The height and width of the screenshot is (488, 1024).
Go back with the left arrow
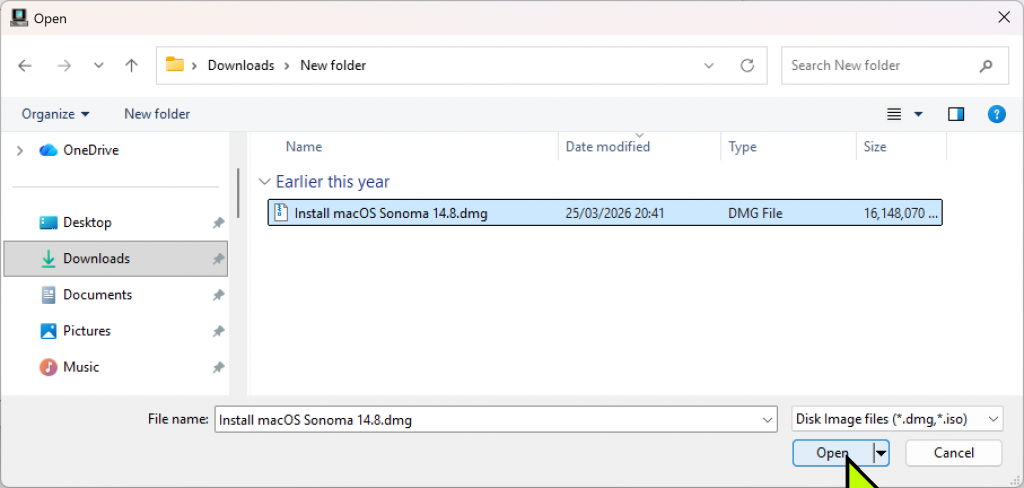(x=25, y=65)
